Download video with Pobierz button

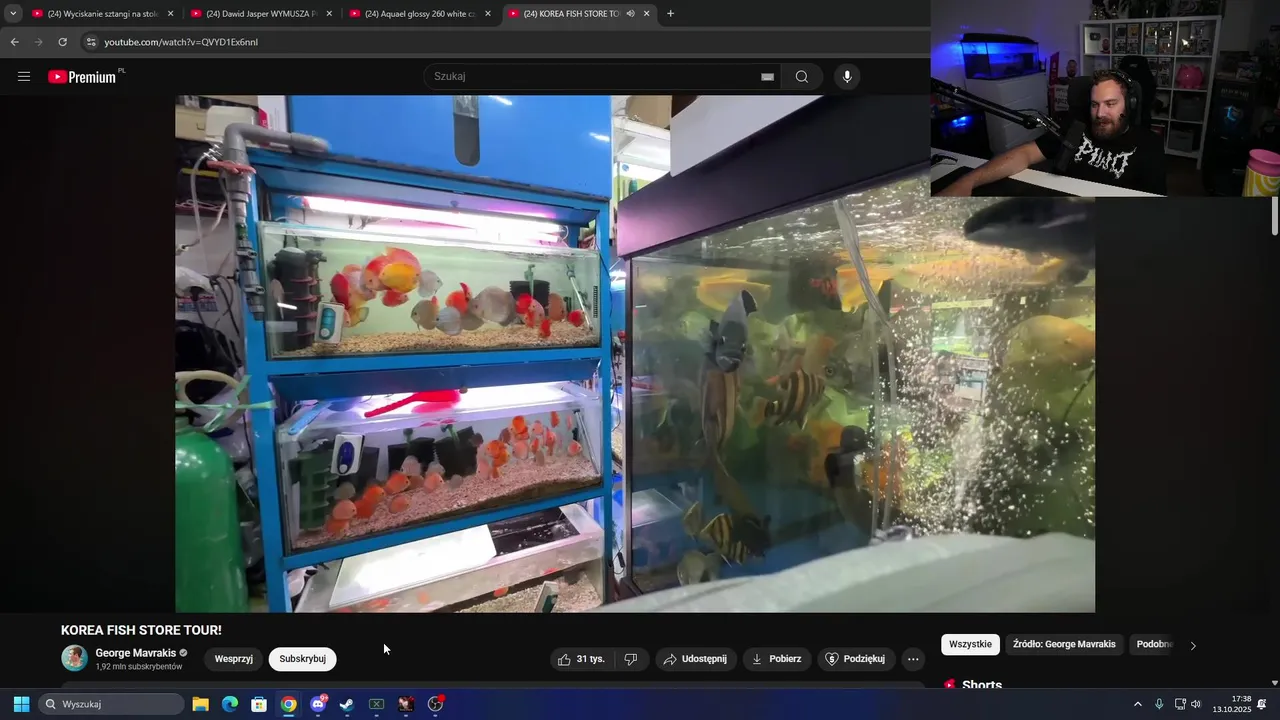[777, 659]
